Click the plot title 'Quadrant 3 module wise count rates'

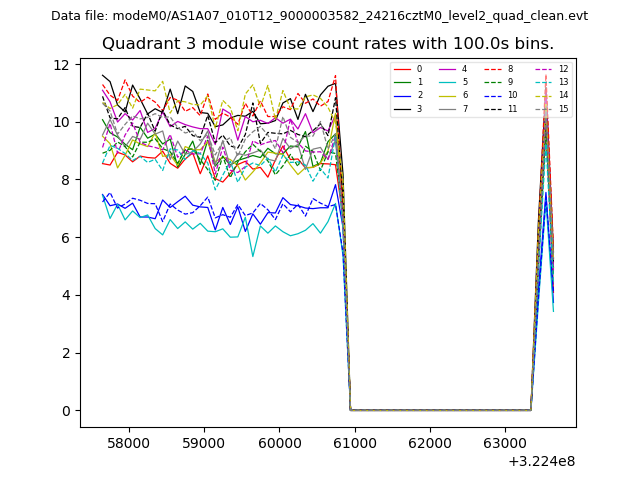point(327,44)
